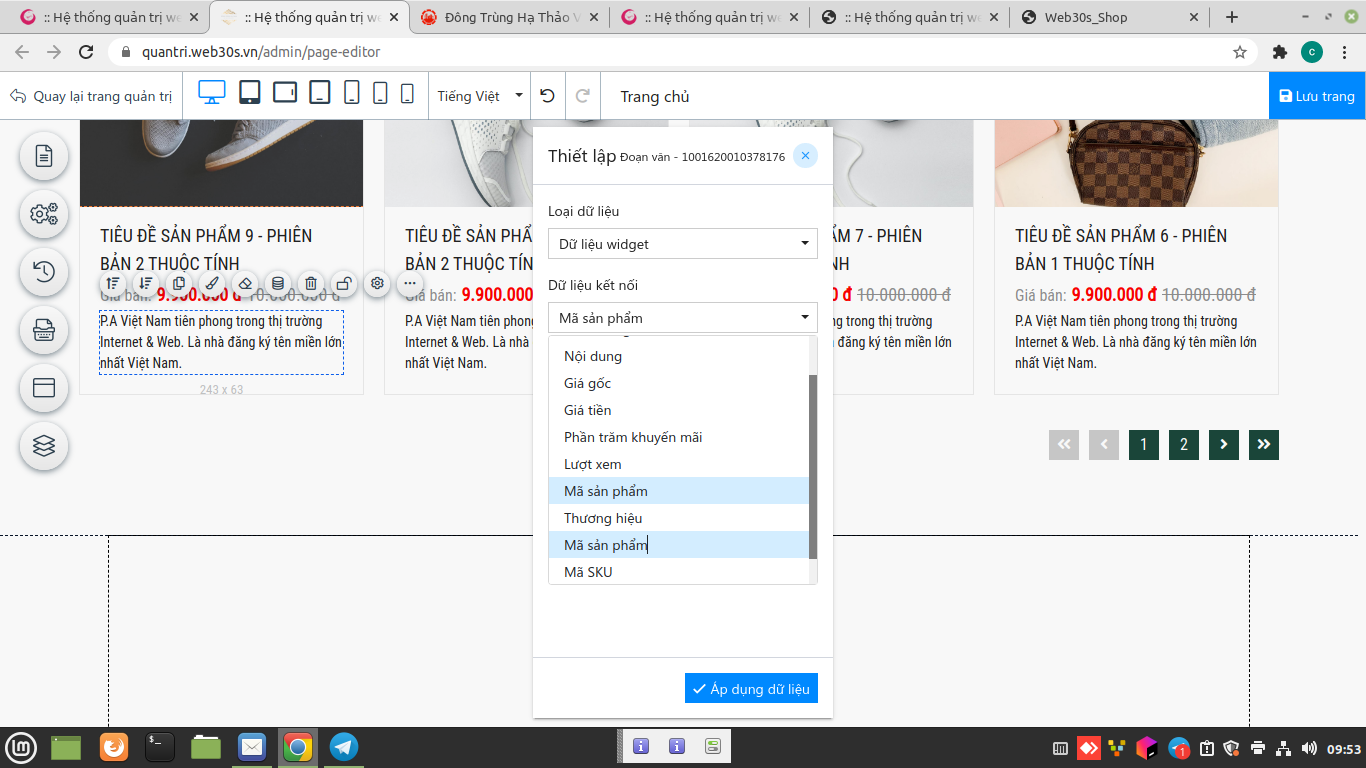
Task: Select the dashed-outline paragraph in product 9
Action: coord(221,342)
